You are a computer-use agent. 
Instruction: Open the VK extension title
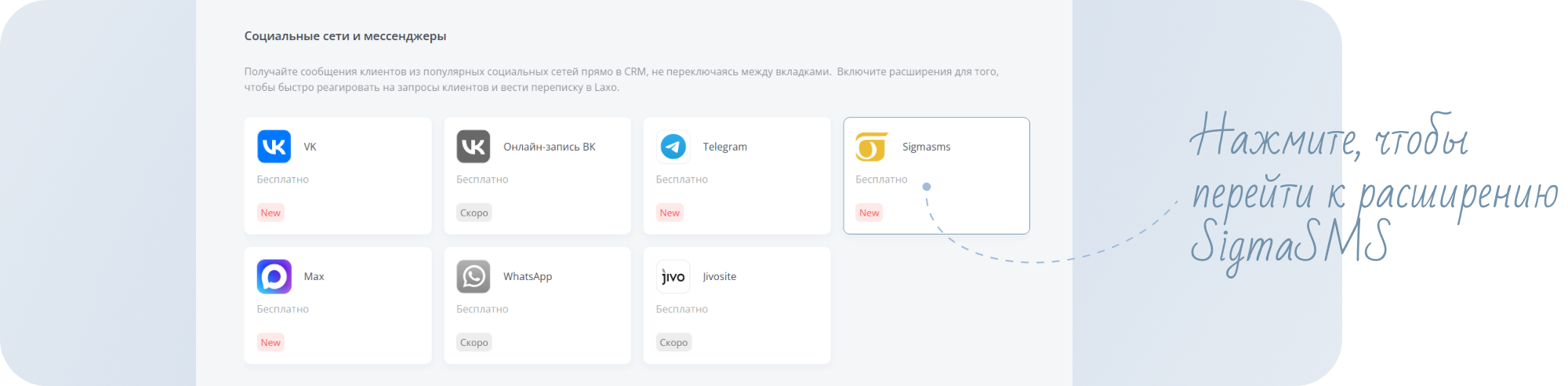(310, 147)
